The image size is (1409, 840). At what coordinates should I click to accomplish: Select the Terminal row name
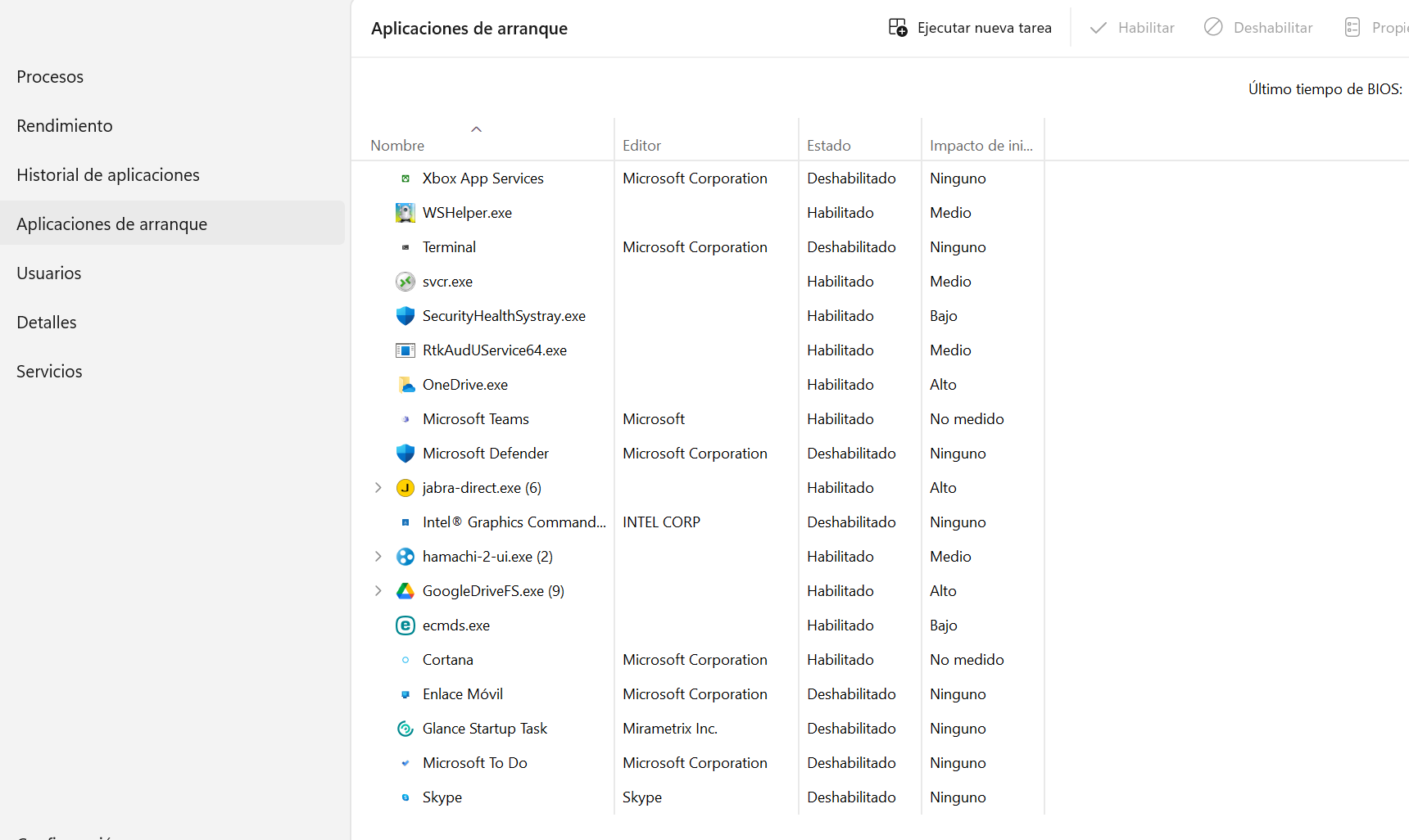(449, 247)
